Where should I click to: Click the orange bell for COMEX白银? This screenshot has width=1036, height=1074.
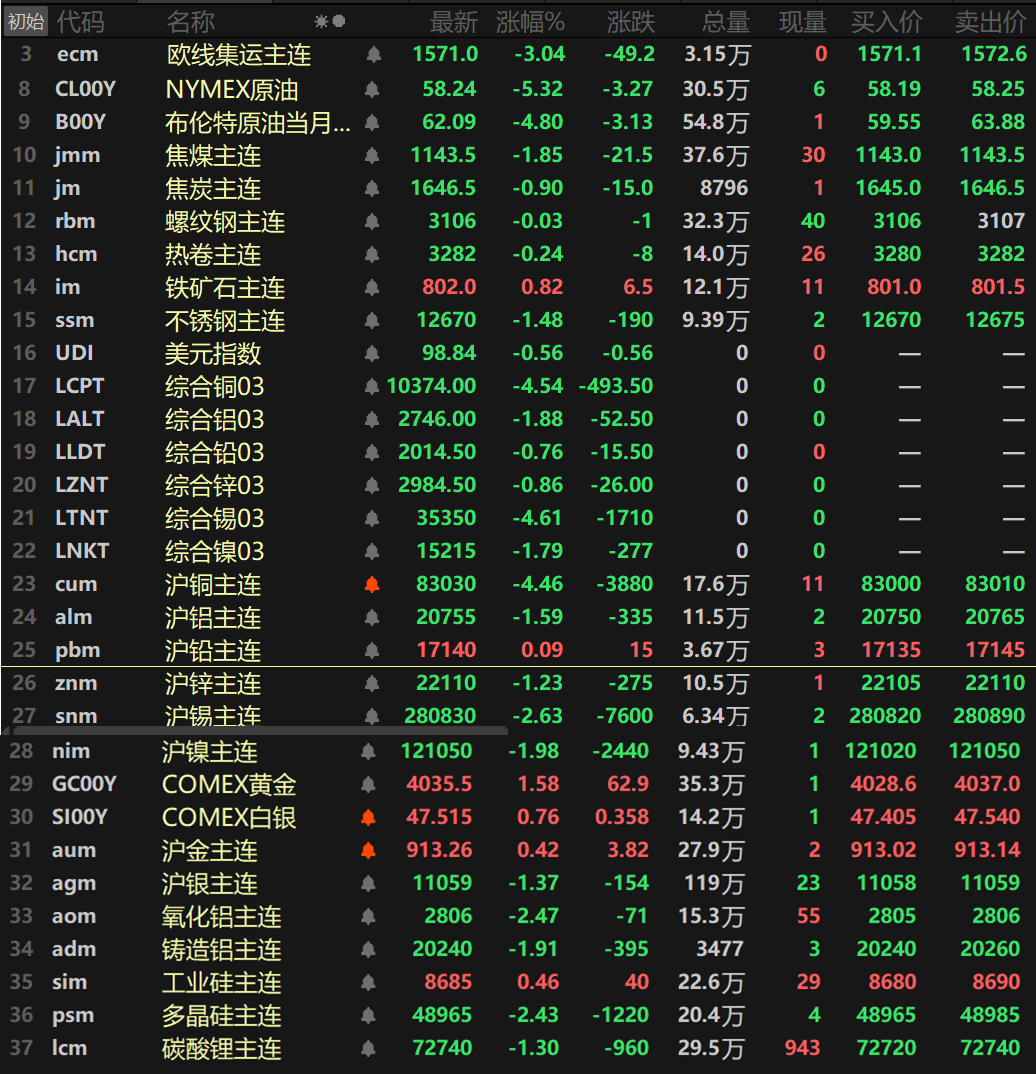pos(368,818)
